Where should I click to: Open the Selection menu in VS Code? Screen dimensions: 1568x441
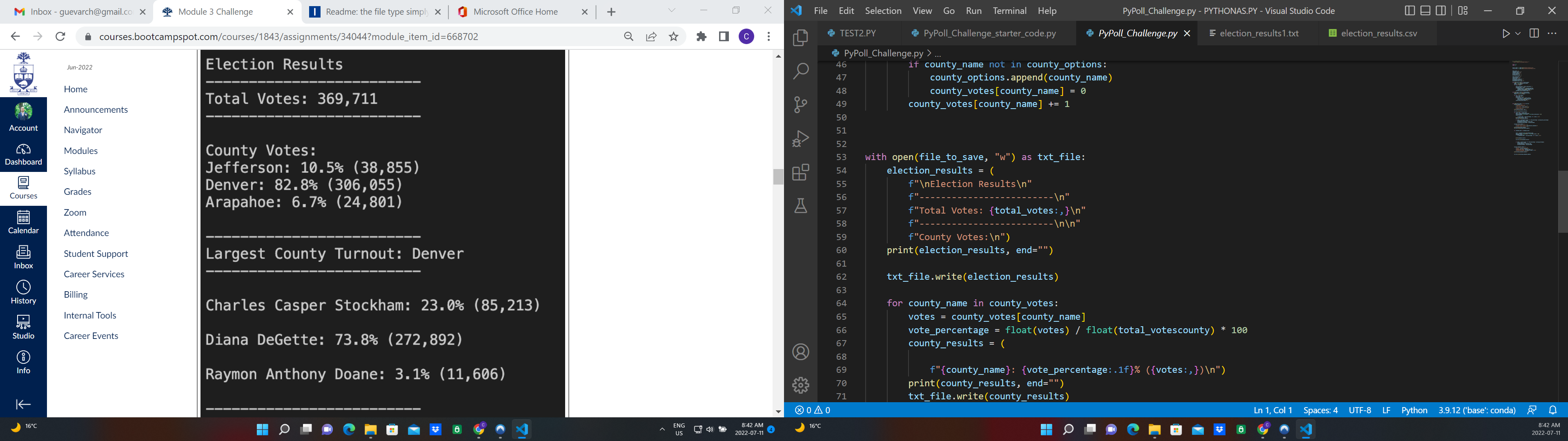pyautogui.click(x=883, y=10)
